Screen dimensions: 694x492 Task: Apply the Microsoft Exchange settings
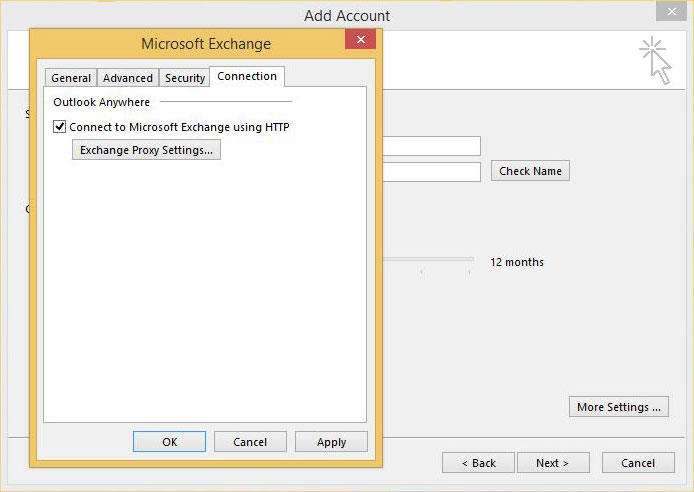[x=331, y=442]
